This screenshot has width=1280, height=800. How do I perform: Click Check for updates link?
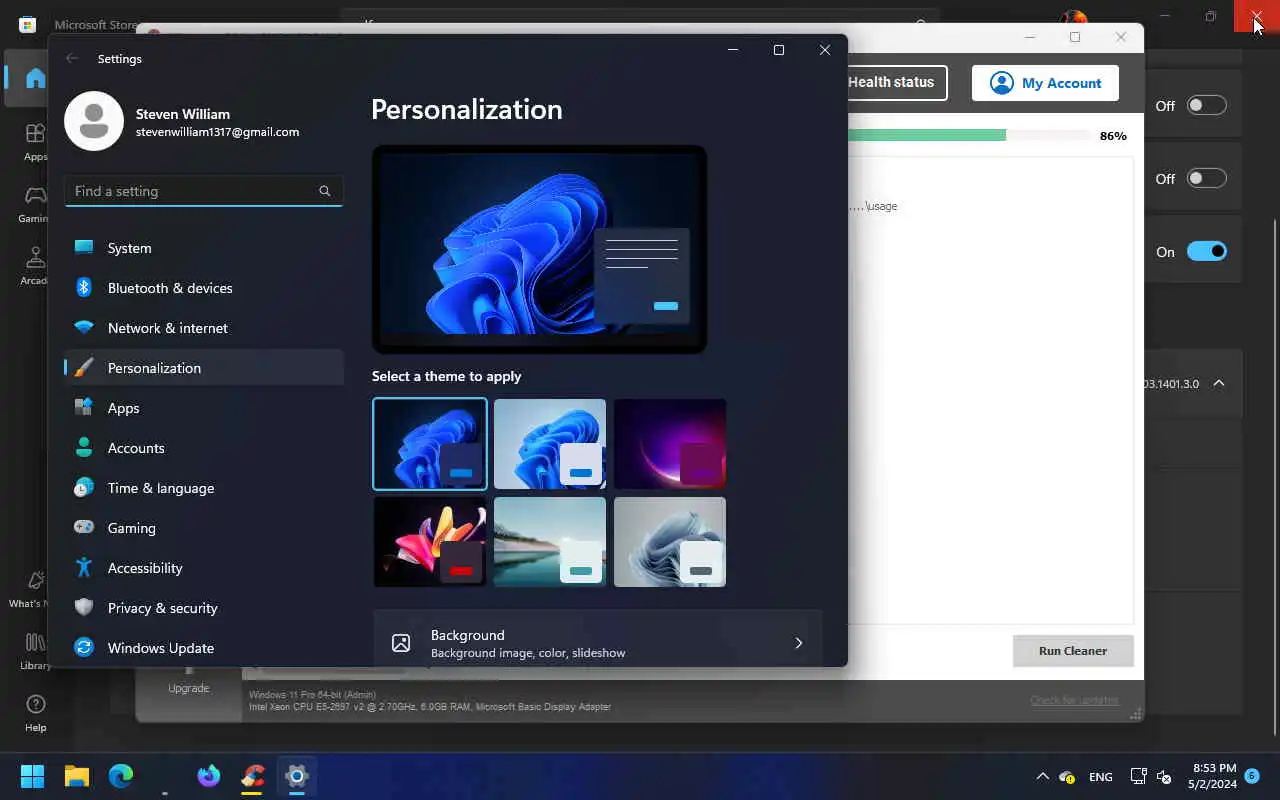pyautogui.click(x=1074, y=700)
